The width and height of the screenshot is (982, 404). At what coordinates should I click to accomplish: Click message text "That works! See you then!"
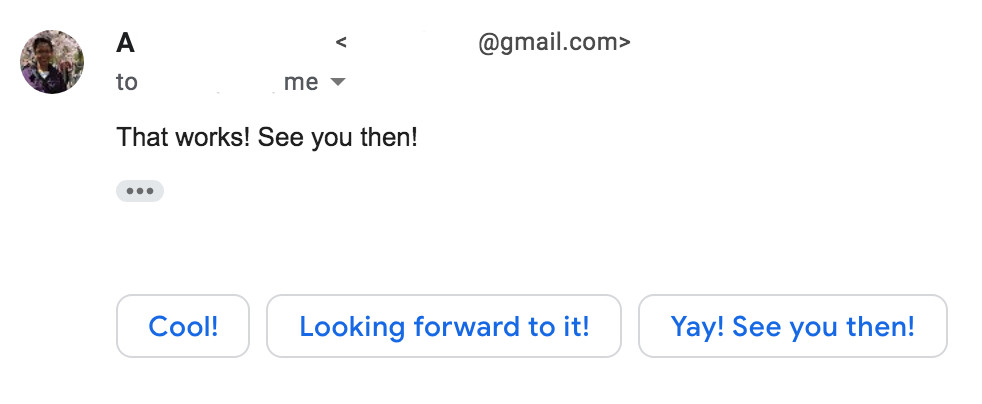click(266, 137)
